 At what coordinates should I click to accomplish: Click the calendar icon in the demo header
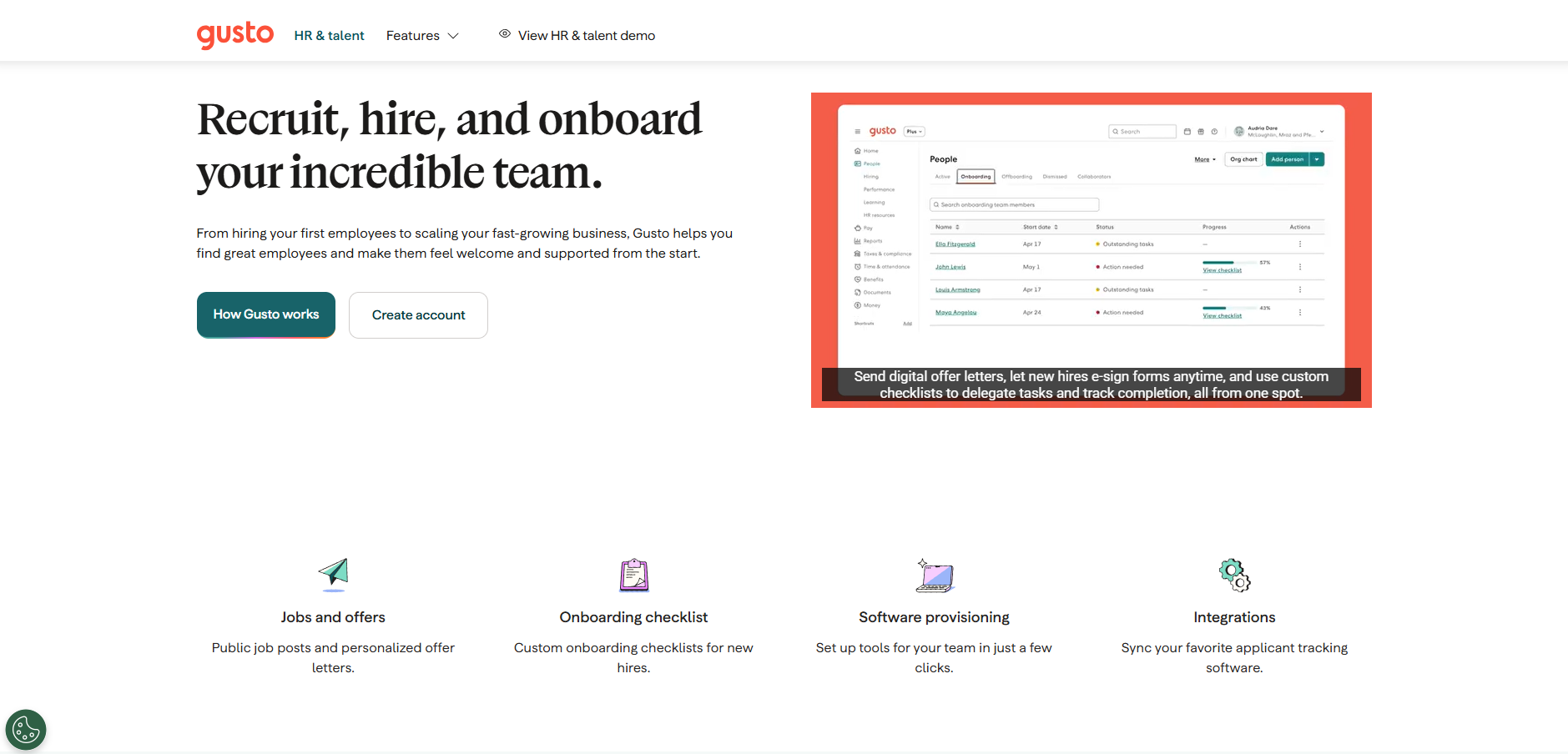[x=1187, y=132]
